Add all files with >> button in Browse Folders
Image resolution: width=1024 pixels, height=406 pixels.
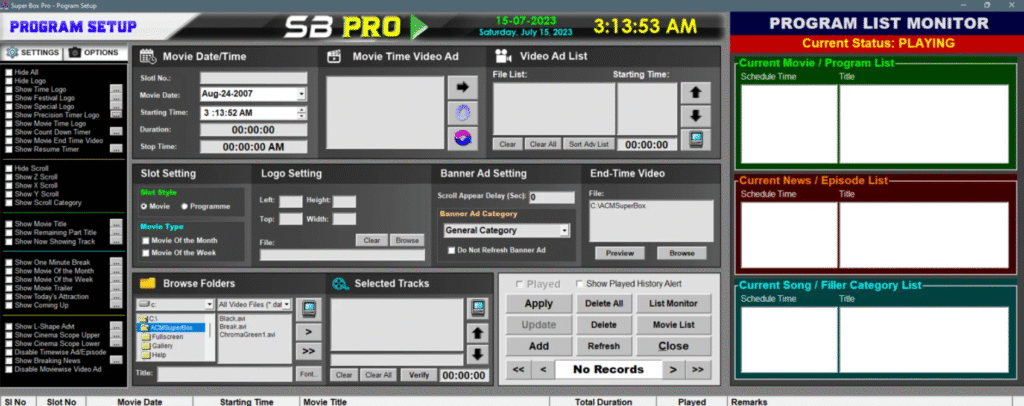(308, 351)
